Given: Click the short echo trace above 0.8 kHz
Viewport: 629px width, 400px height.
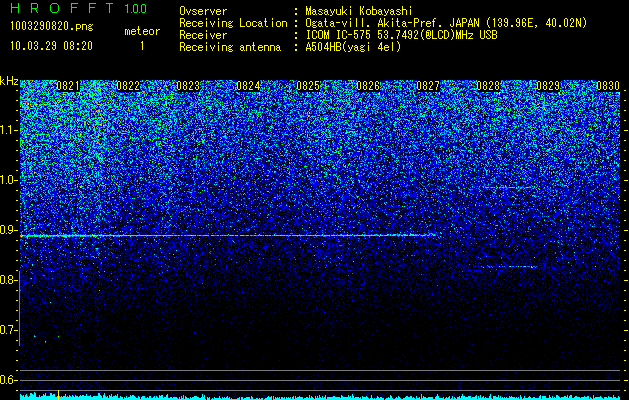Looking at the screenshot, I should [508, 267].
